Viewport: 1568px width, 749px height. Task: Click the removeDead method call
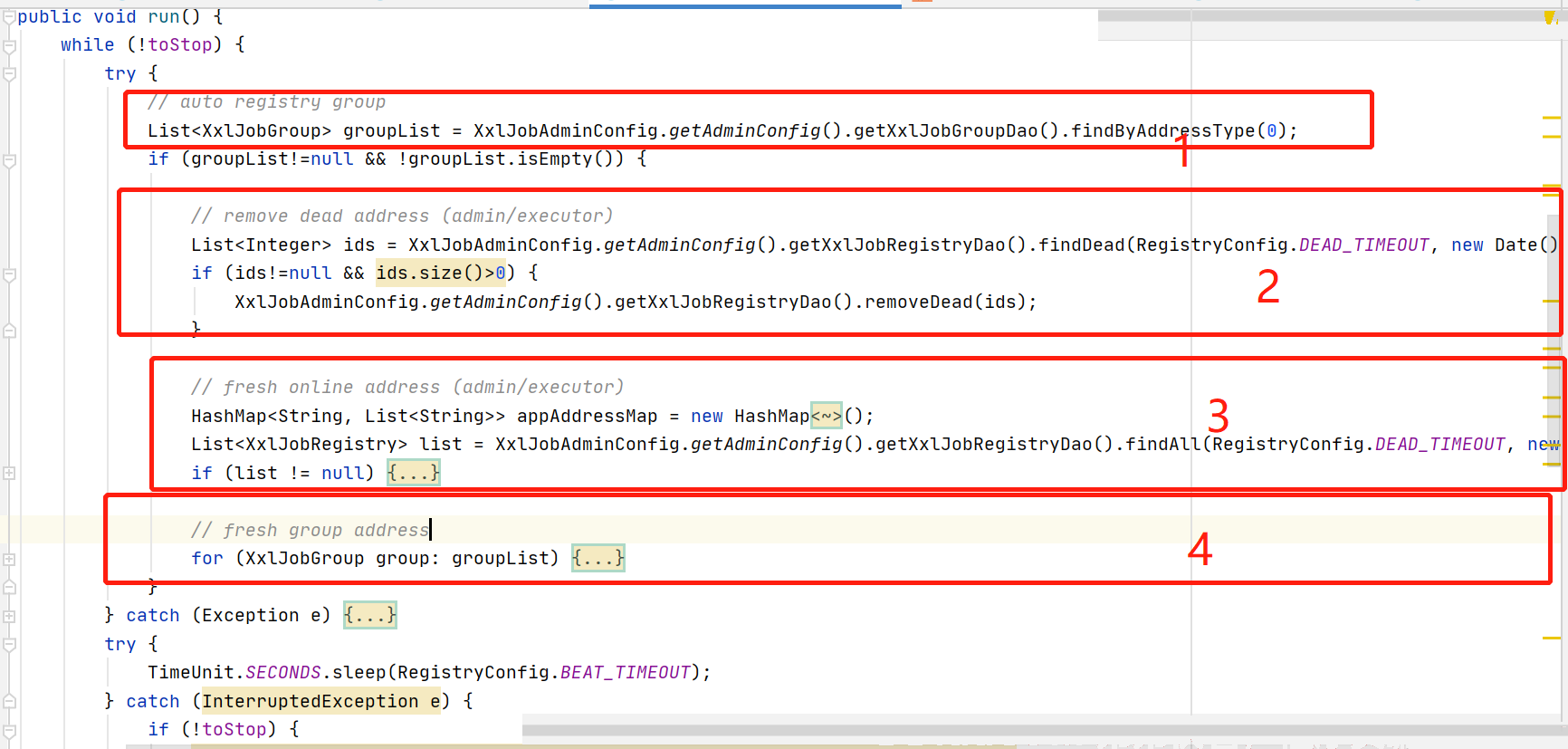pyautogui.click(x=917, y=302)
